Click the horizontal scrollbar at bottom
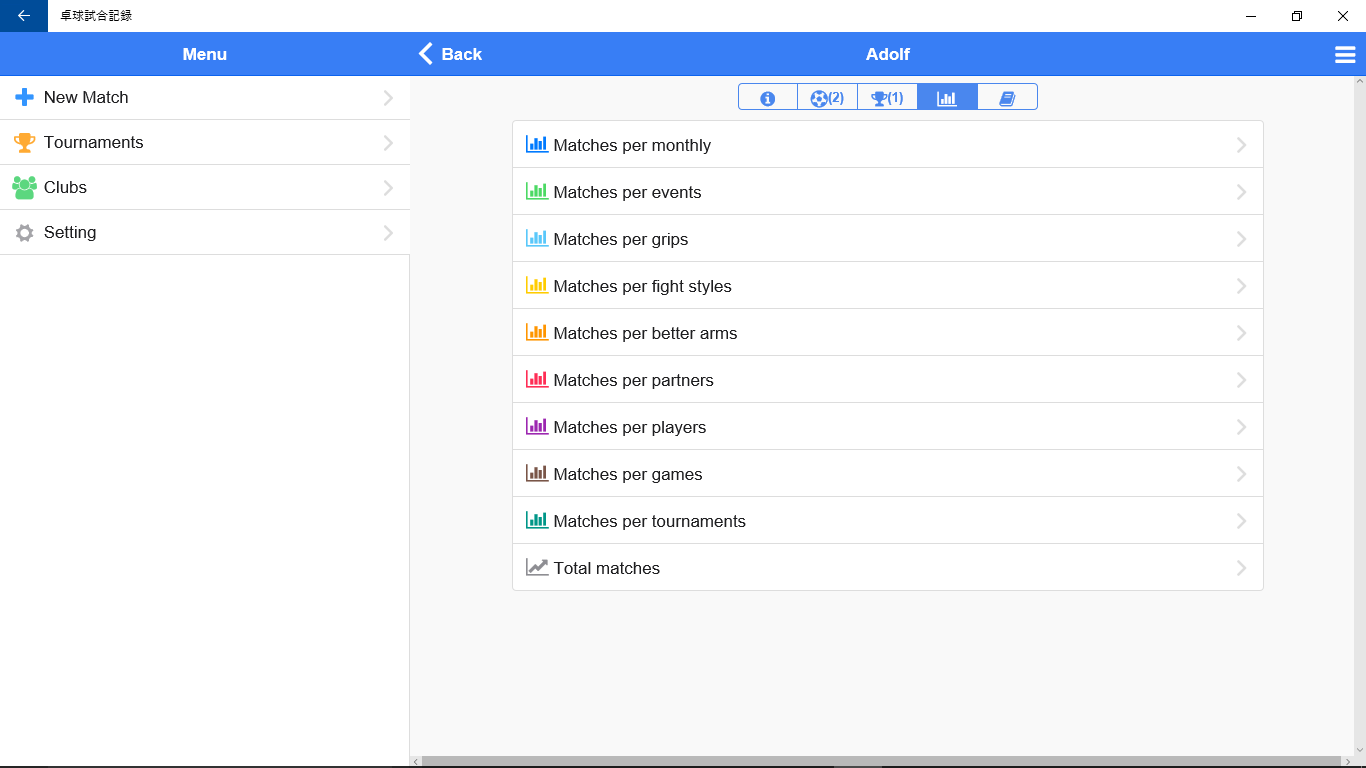This screenshot has height=768, width=1366. pos(880,761)
